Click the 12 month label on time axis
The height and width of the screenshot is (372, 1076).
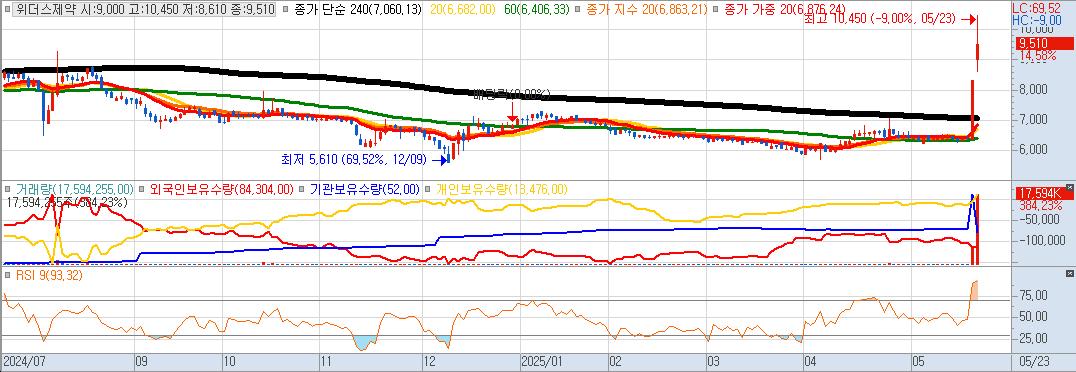pyautogui.click(x=430, y=362)
